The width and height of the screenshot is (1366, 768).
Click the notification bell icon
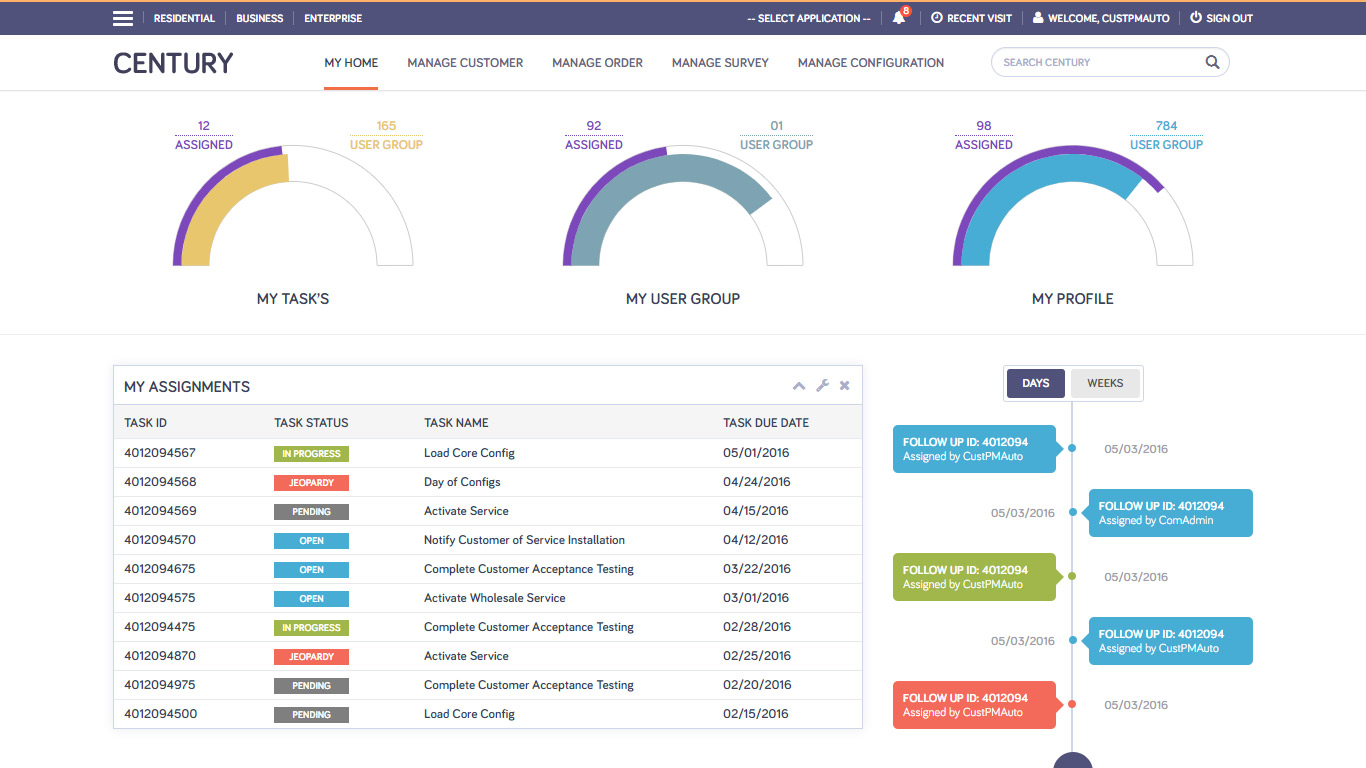point(899,18)
